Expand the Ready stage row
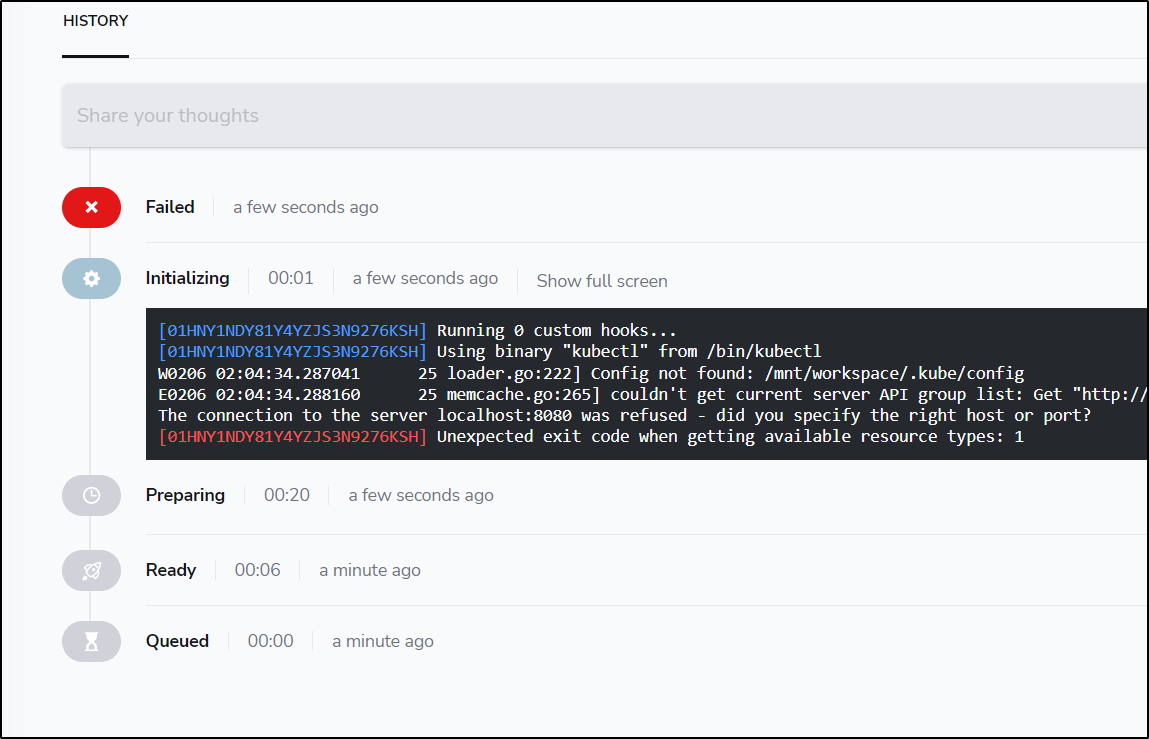Viewport: 1149px width, 739px height. pos(171,570)
